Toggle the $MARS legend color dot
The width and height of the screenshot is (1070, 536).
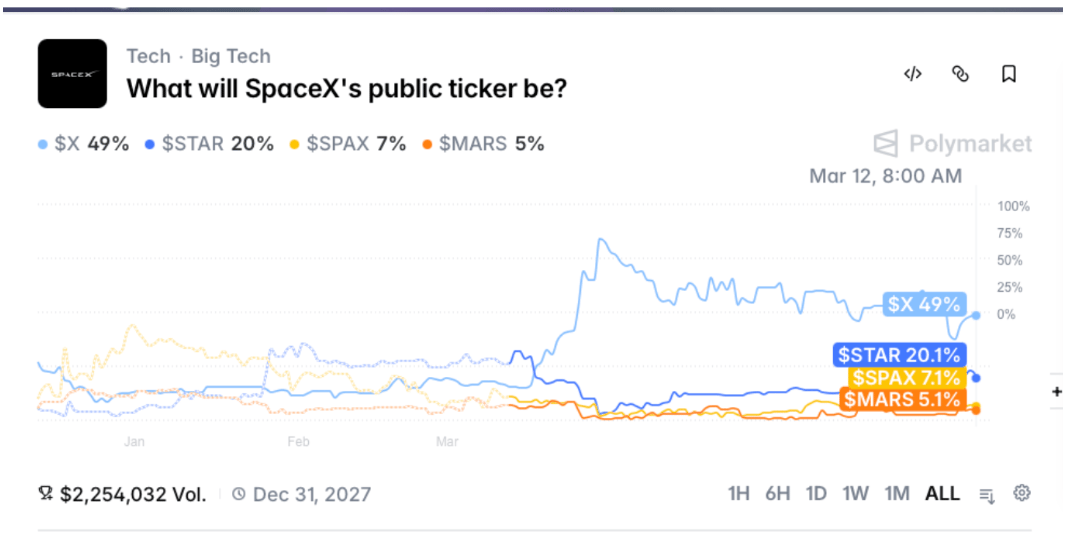tap(427, 145)
